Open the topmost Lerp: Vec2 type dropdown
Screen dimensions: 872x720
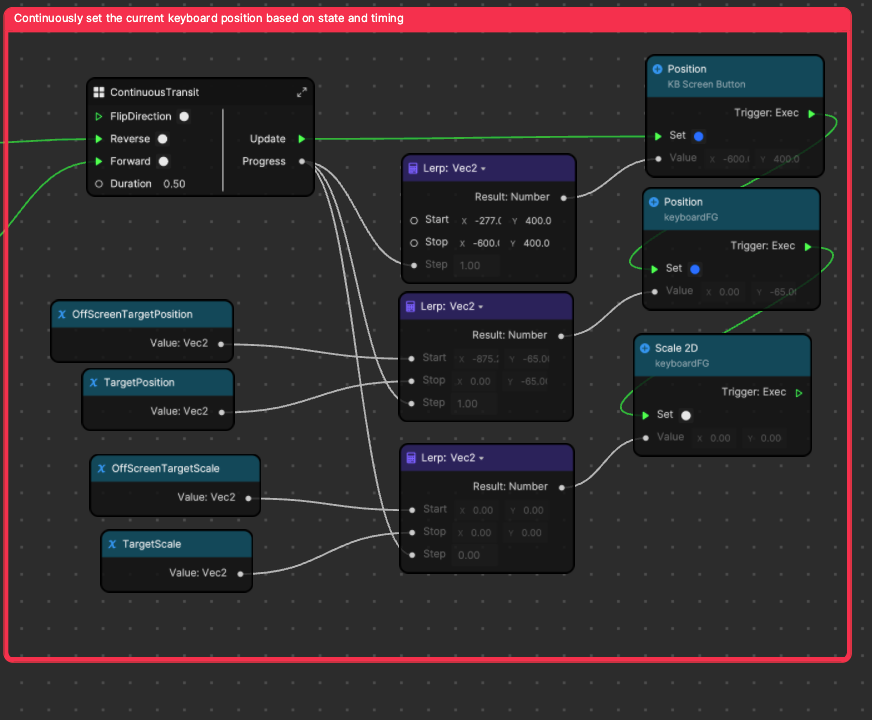click(x=482, y=169)
